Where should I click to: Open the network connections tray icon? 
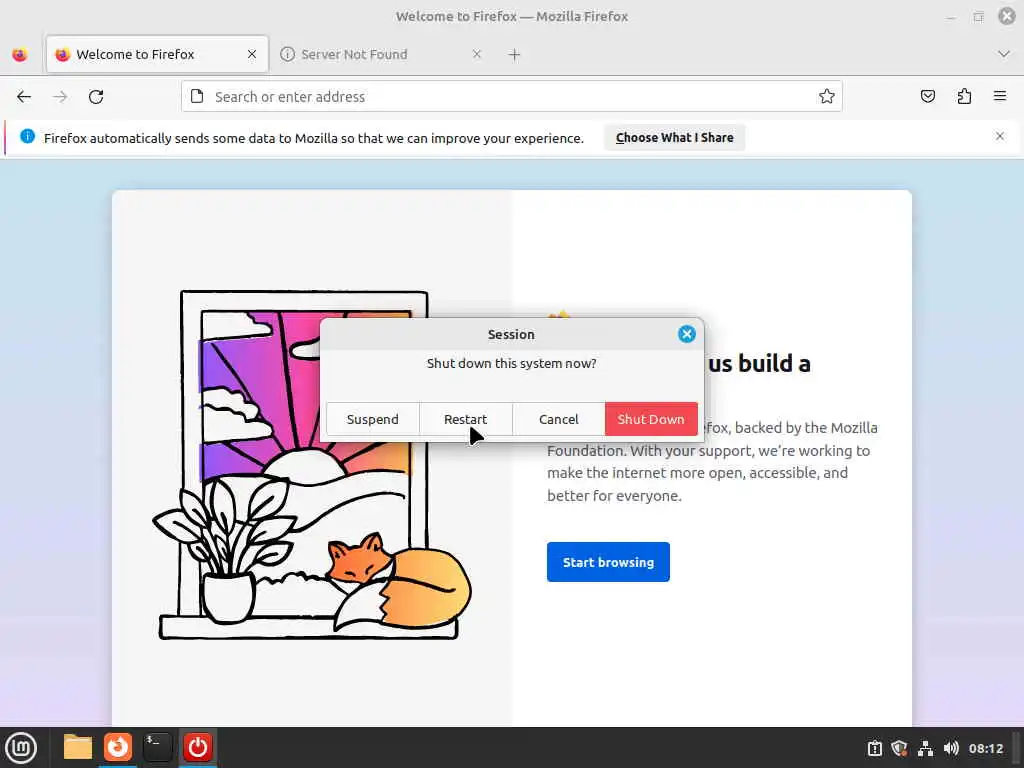pos(925,748)
